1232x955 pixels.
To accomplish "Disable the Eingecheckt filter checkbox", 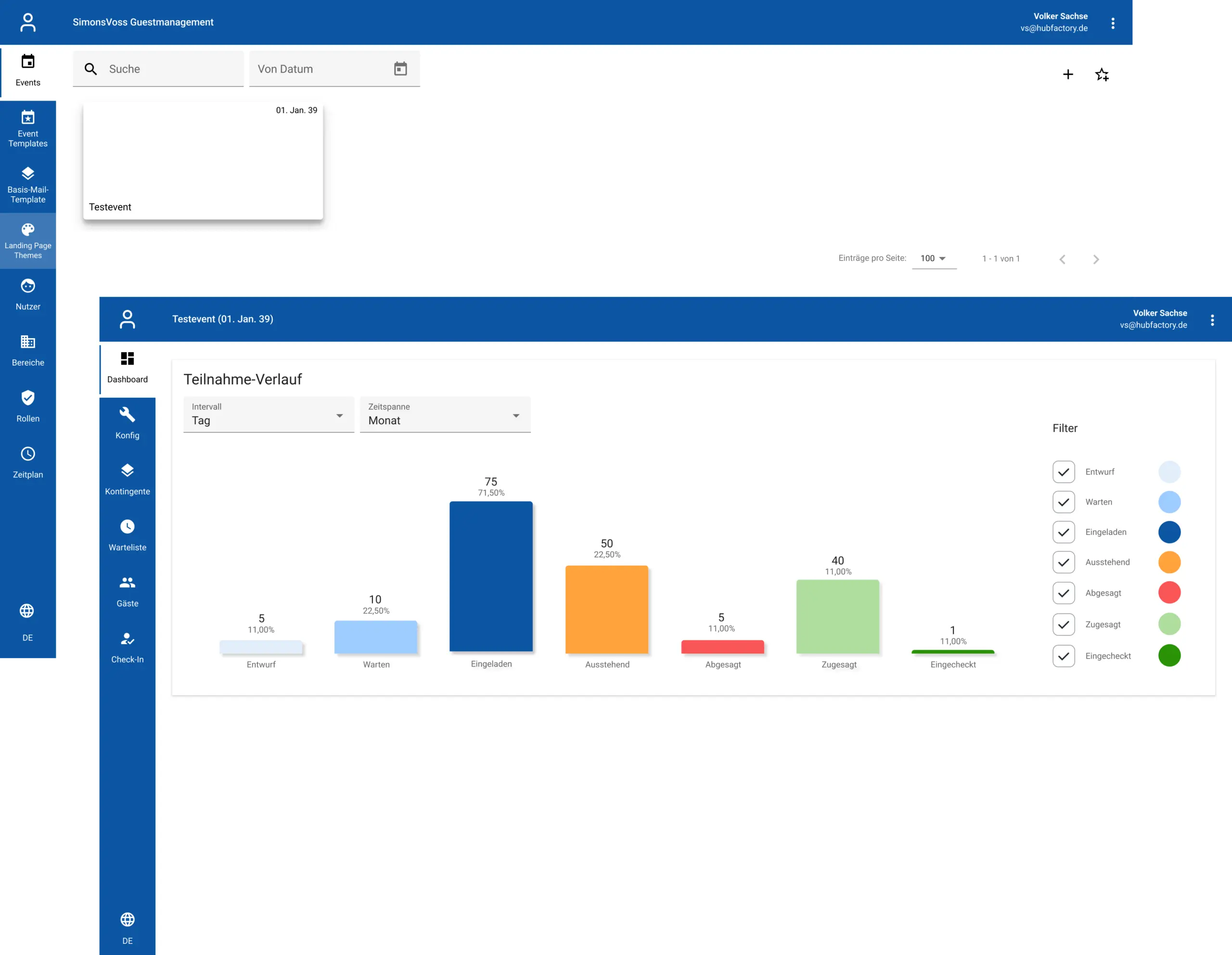I will (x=1064, y=656).
